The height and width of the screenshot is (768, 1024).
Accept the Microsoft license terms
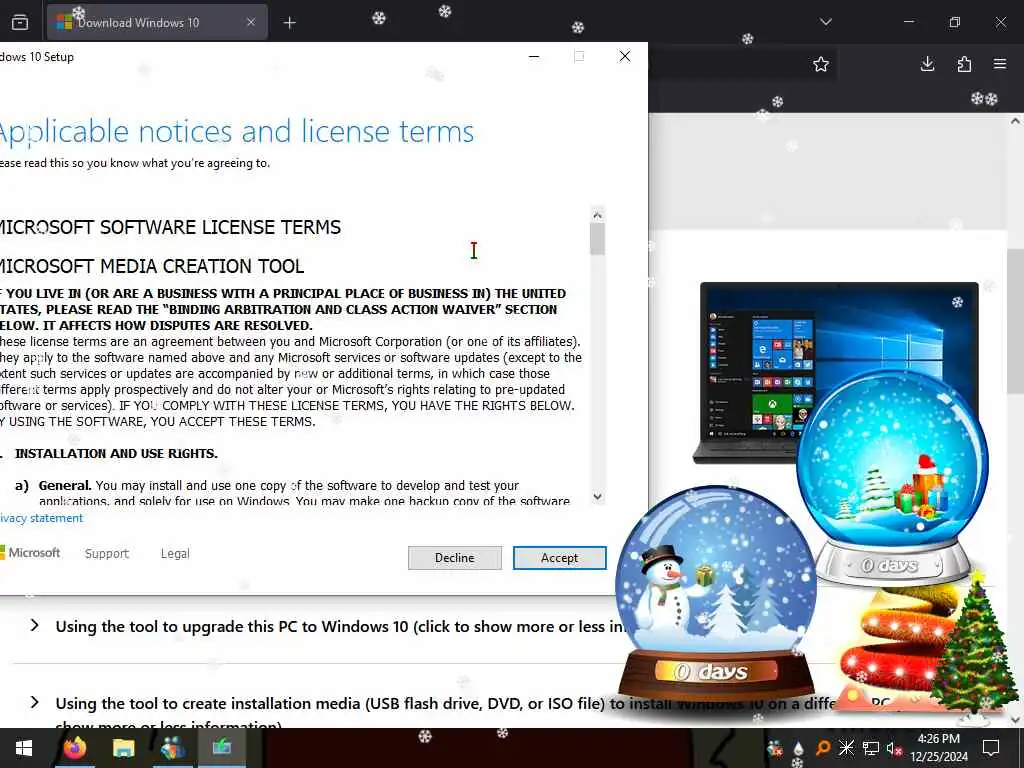pyautogui.click(x=559, y=558)
